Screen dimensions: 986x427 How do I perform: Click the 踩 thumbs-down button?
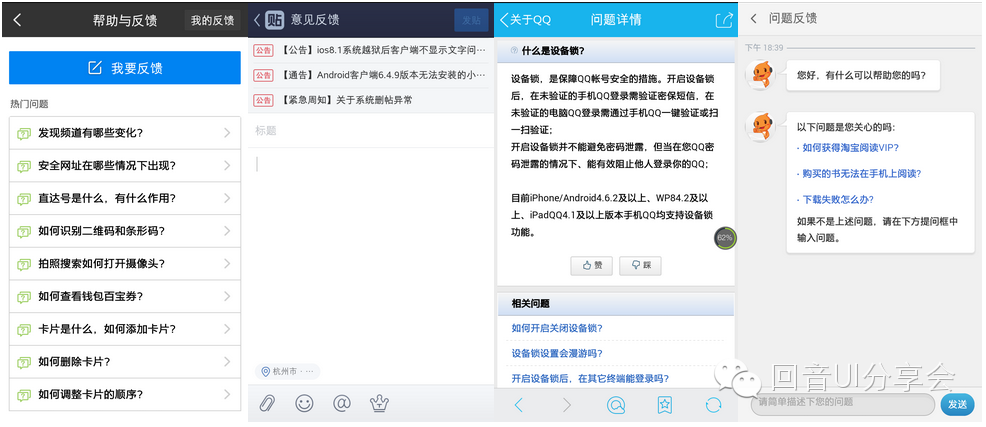point(640,265)
